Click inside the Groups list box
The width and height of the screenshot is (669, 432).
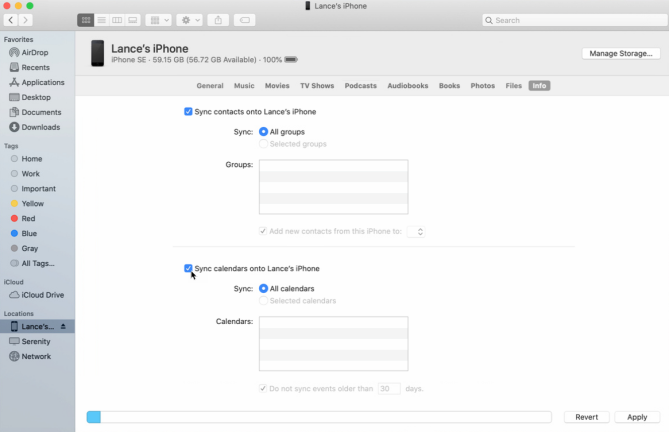[x=334, y=187]
